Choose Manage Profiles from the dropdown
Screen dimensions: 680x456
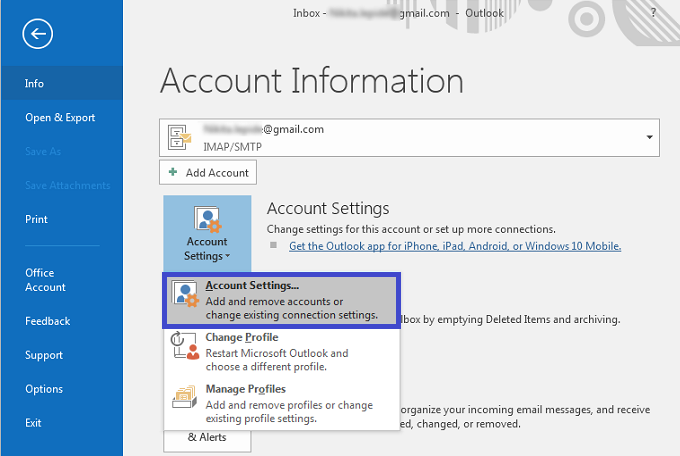(281, 404)
